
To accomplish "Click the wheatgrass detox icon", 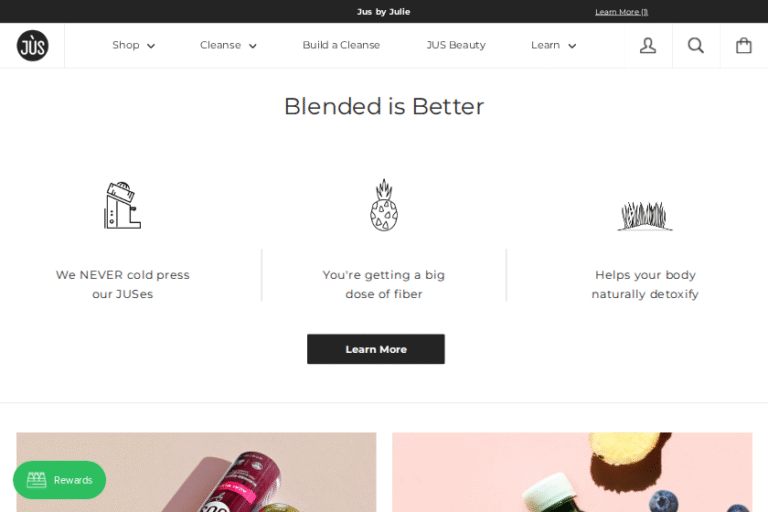I will pos(645,216).
